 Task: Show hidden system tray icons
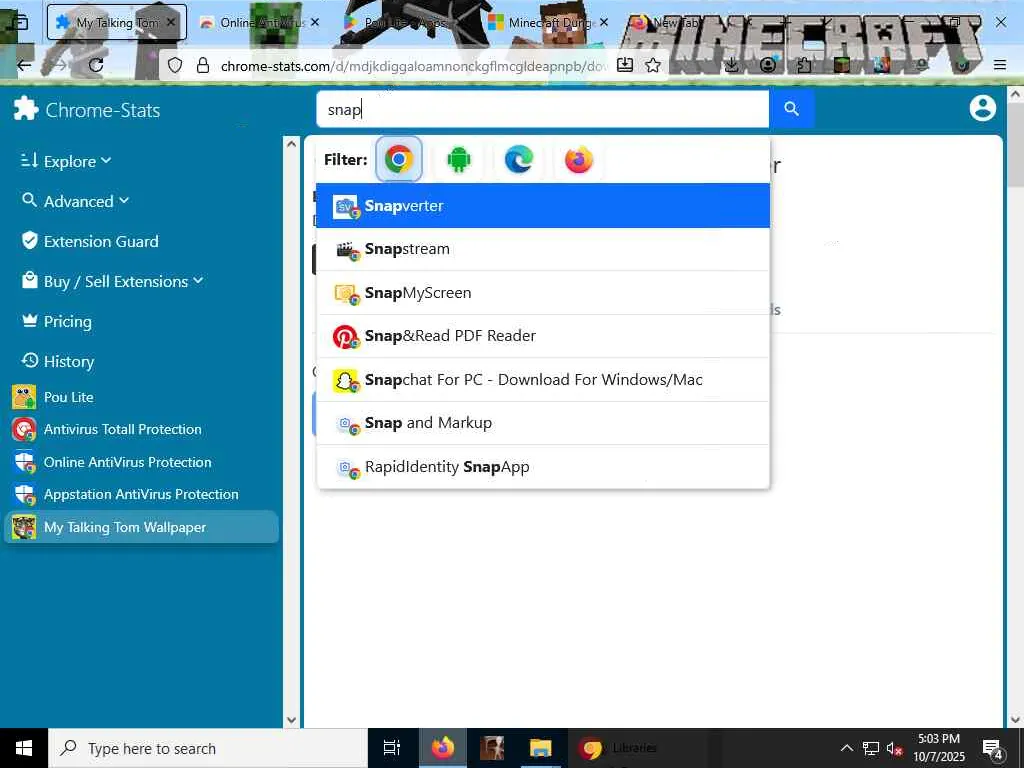pyautogui.click(x=846, y=748)
